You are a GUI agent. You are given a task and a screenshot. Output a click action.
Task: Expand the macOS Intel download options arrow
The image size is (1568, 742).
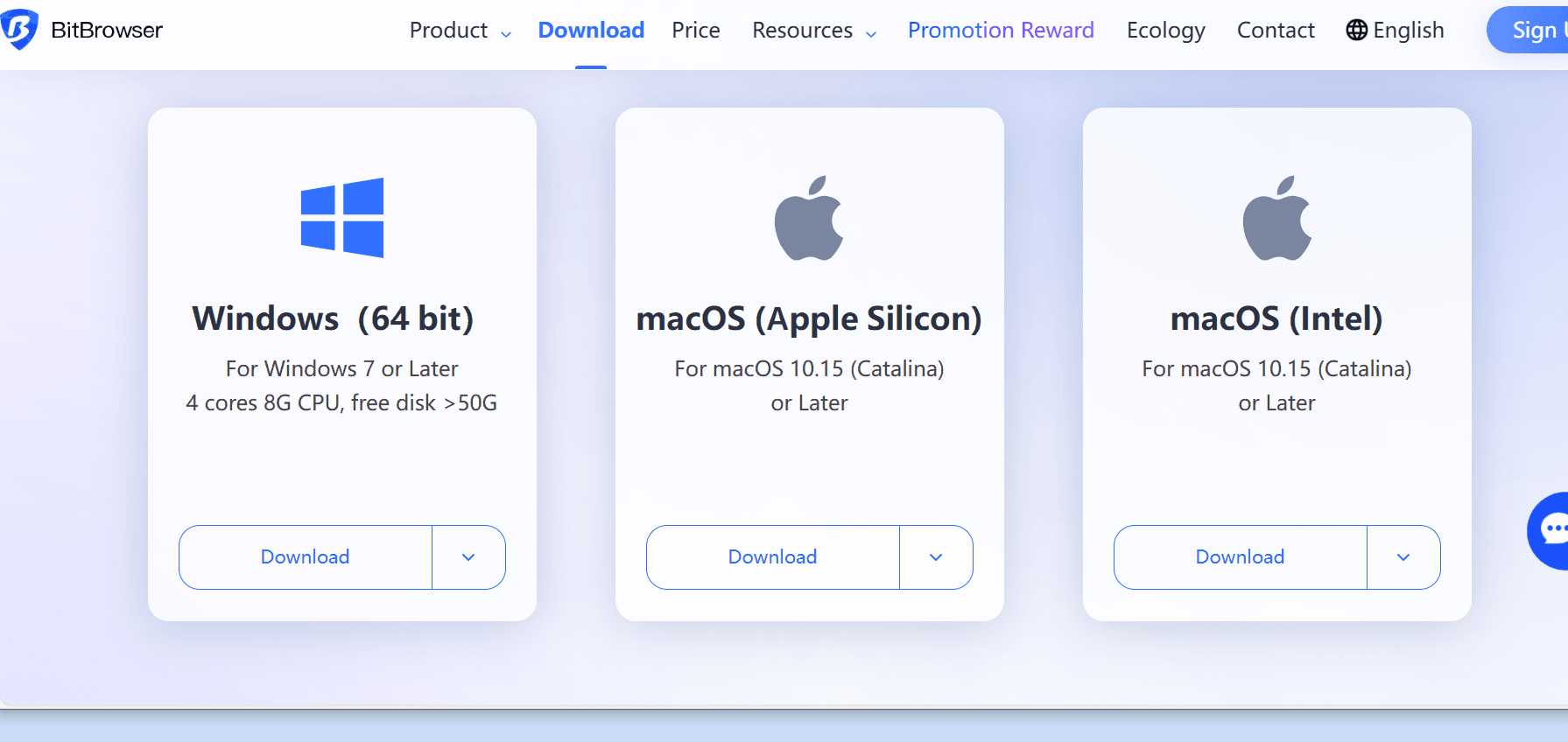[x=1403, y=557]
